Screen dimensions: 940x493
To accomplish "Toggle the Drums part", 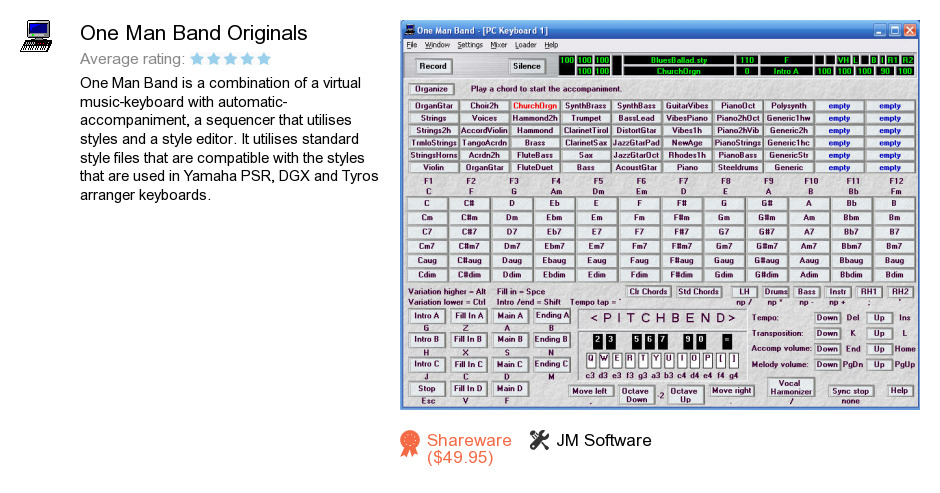I will click(776, 291).
